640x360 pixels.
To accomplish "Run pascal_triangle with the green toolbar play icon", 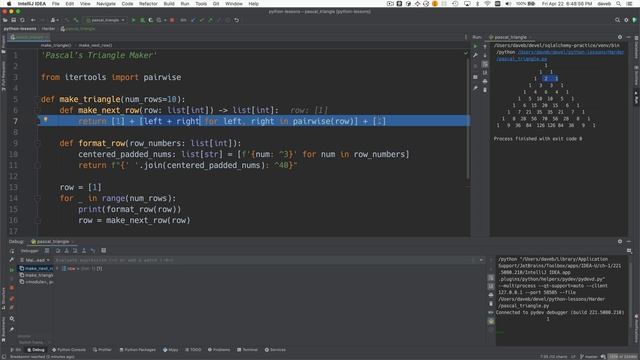I will [x=133, y=20].
